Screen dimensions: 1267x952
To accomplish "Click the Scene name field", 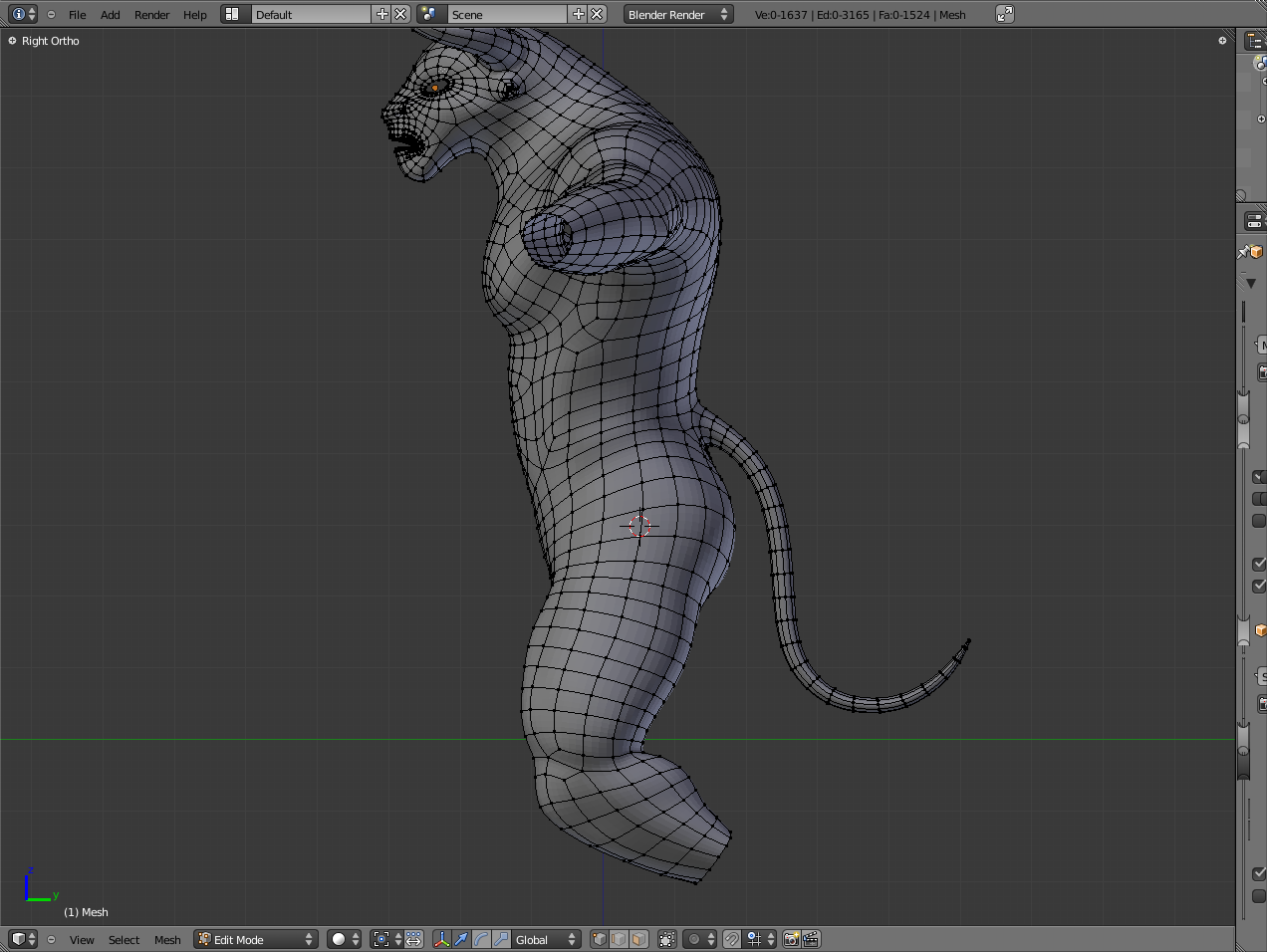I will tap(506, 14).
